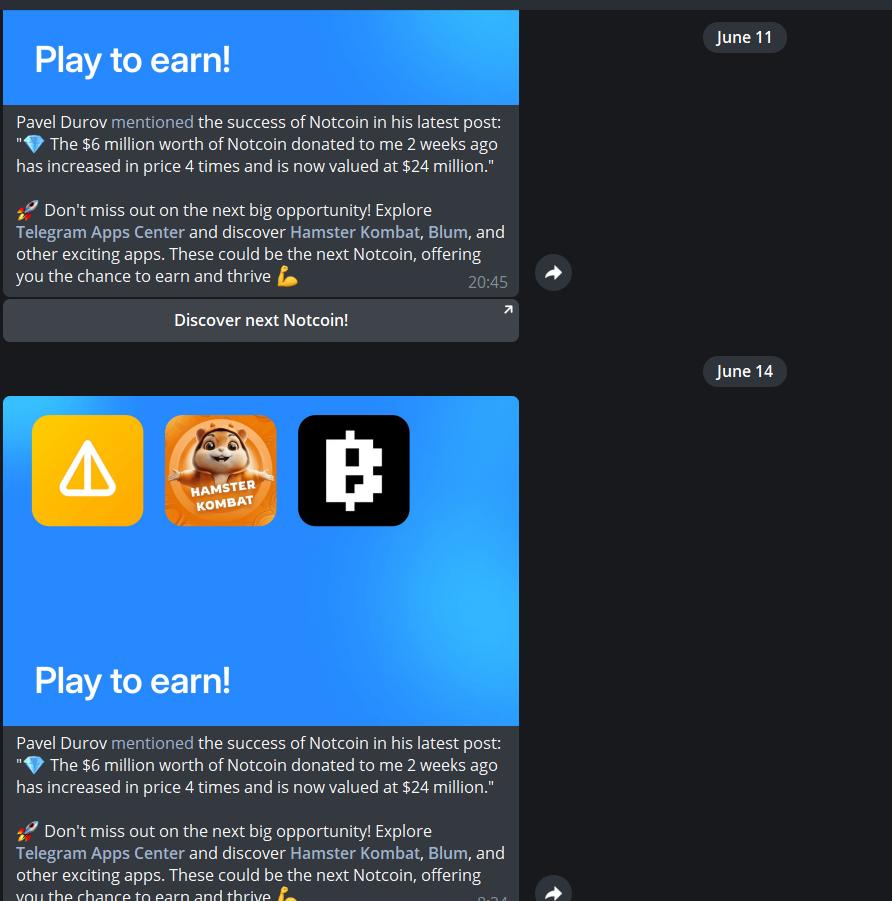Screen dimensions: 892x901
Task: Follow the 'mentioned' link in the June 14 message
Action: tap(152, 743)
